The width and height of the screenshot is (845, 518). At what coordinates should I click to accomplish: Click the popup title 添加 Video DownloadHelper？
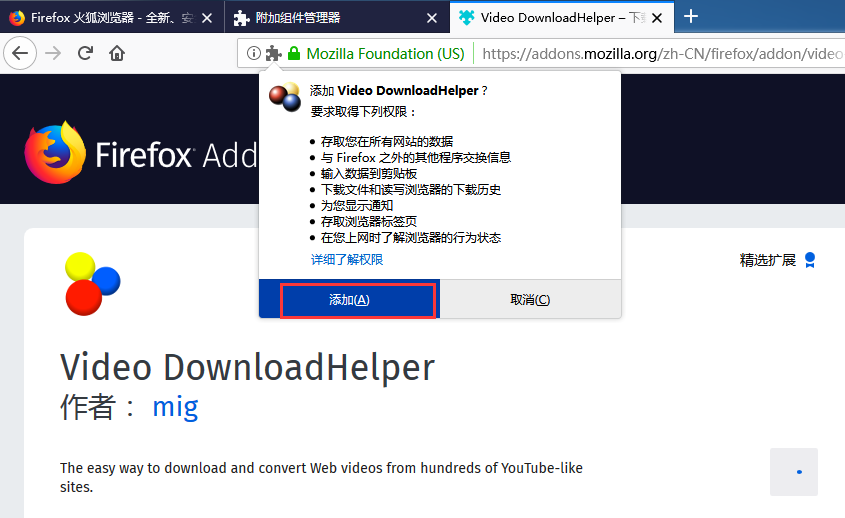399,91
